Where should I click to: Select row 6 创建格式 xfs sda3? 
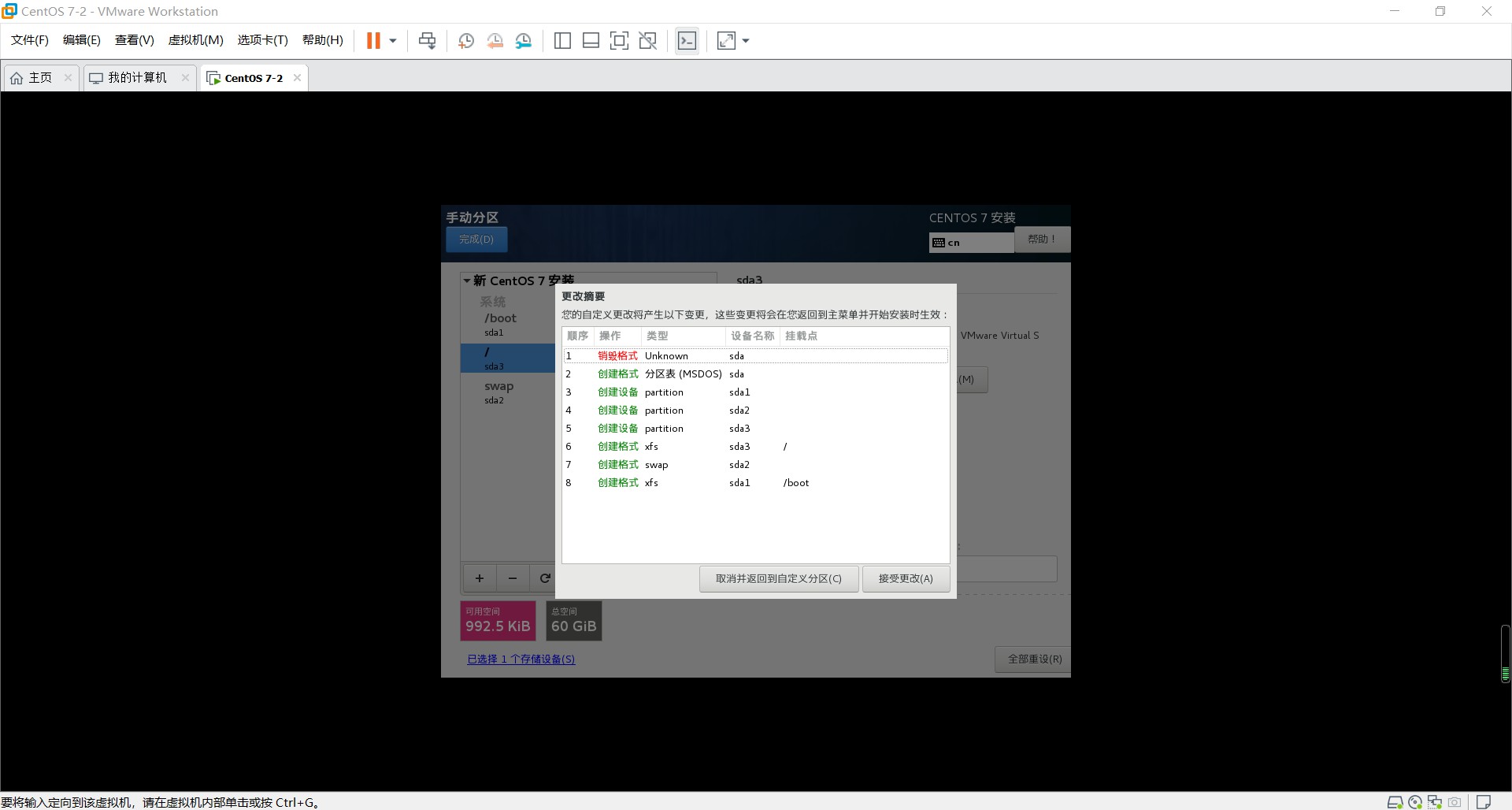point(755,447)
